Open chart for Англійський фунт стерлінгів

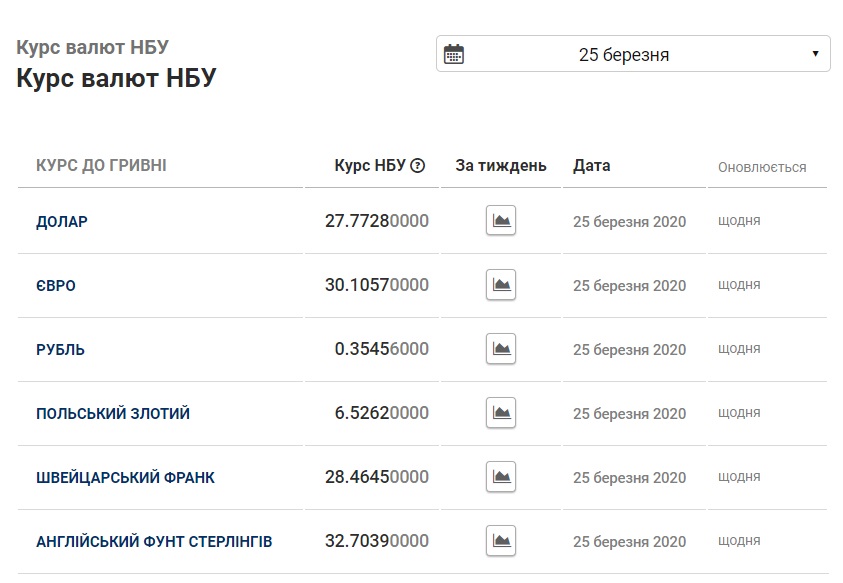pyautogui.click(x=501, y=541)
